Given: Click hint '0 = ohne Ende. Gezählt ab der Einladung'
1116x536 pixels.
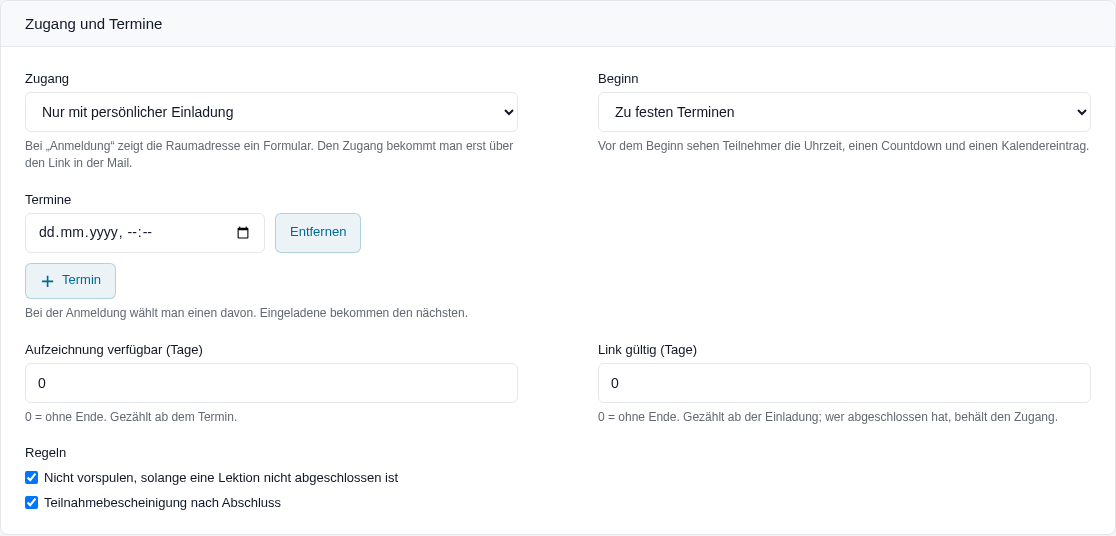Looking at the screenshot, I should pos(828,417).
